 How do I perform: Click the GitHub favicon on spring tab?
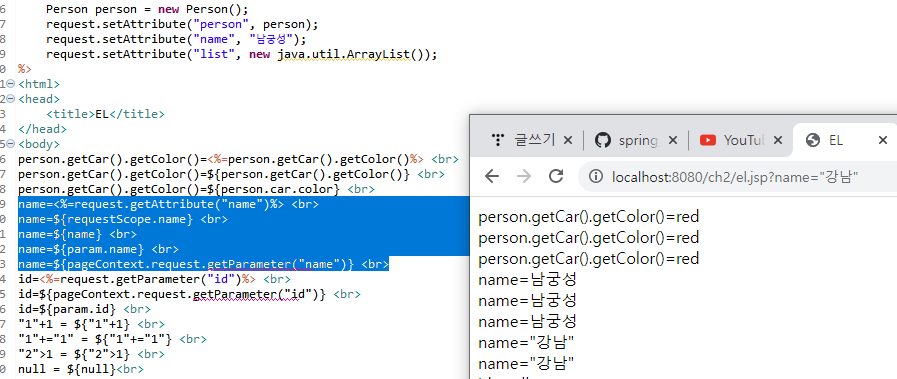pos(602,139)
